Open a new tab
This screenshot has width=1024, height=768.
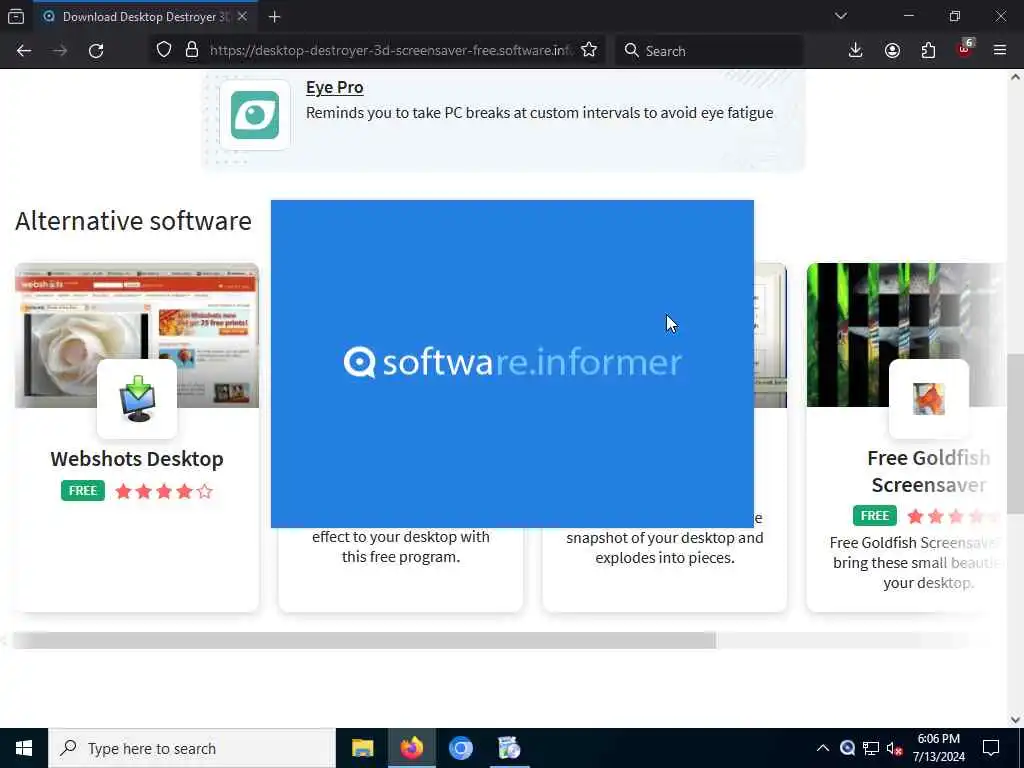(274, 17)
